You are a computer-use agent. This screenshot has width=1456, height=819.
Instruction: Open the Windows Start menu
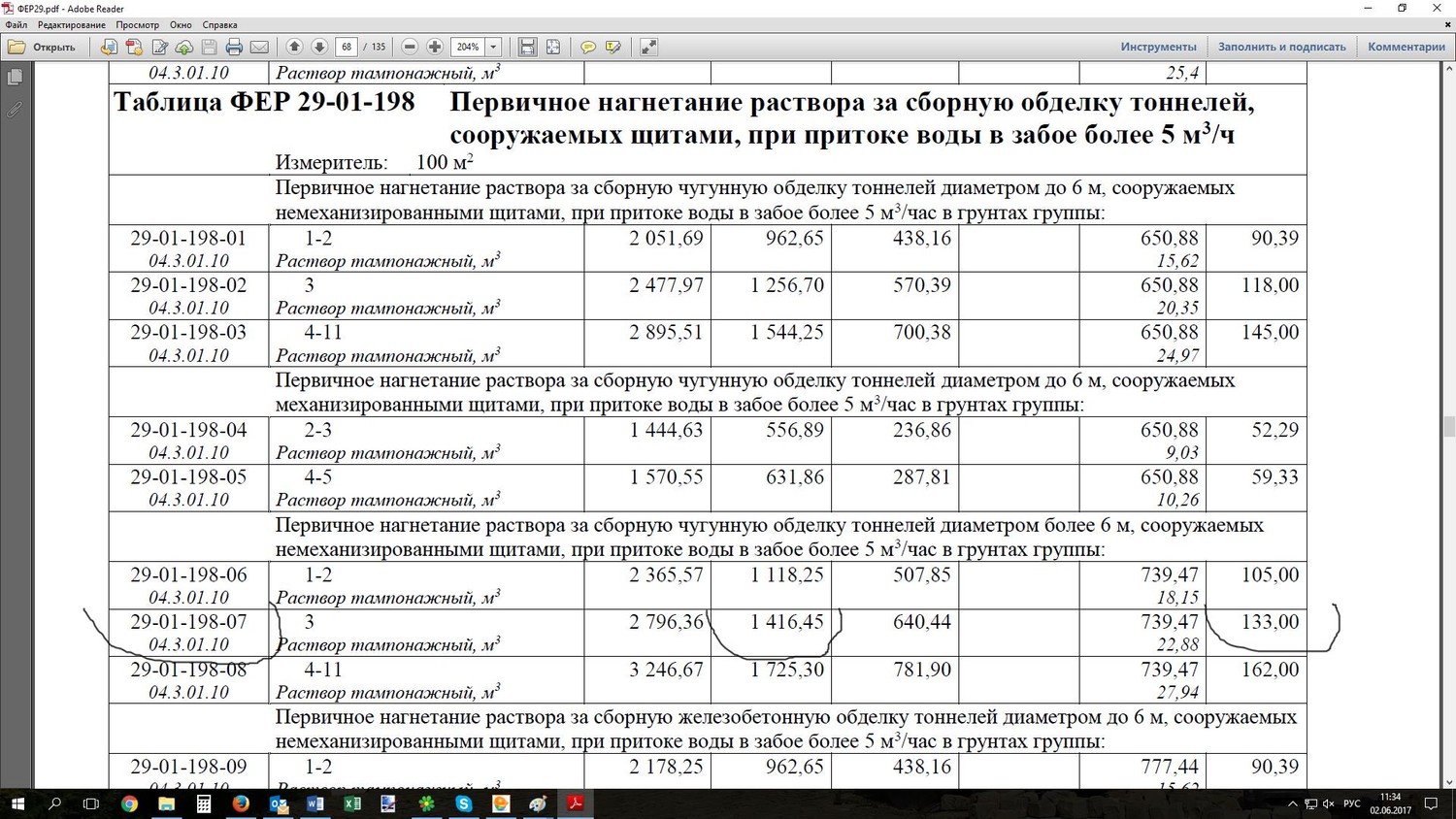point(17,803)
